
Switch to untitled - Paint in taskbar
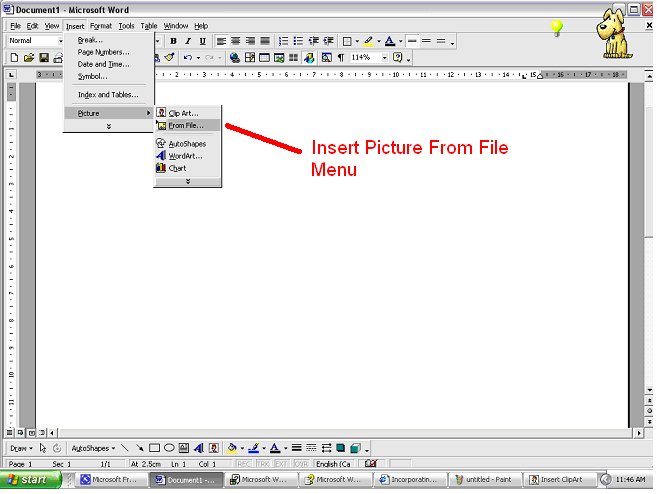tap(485, 480)
